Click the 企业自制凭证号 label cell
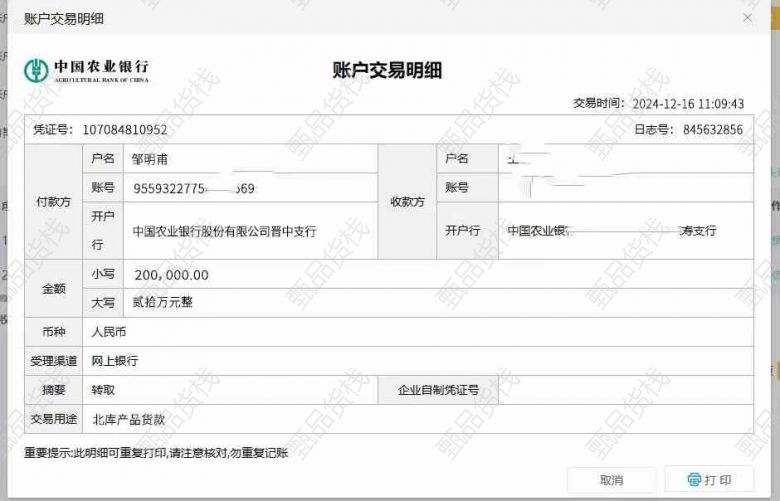Image resolution: width=780 pixels, height=501 pixels. click(438, 390)
